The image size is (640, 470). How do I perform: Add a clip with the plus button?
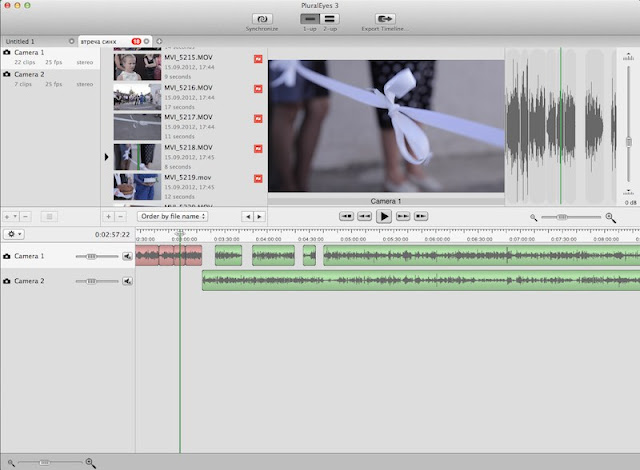pyautogui.click(x=108, y=217)
